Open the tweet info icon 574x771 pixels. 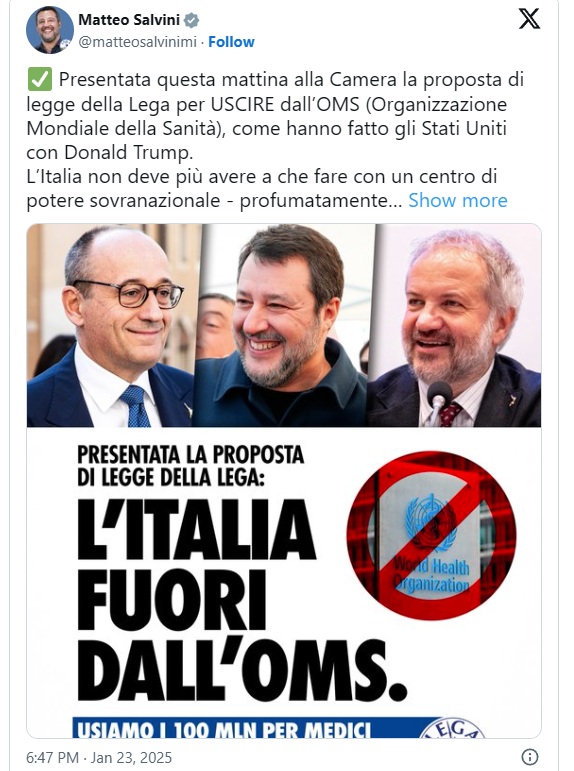point(529,756)
